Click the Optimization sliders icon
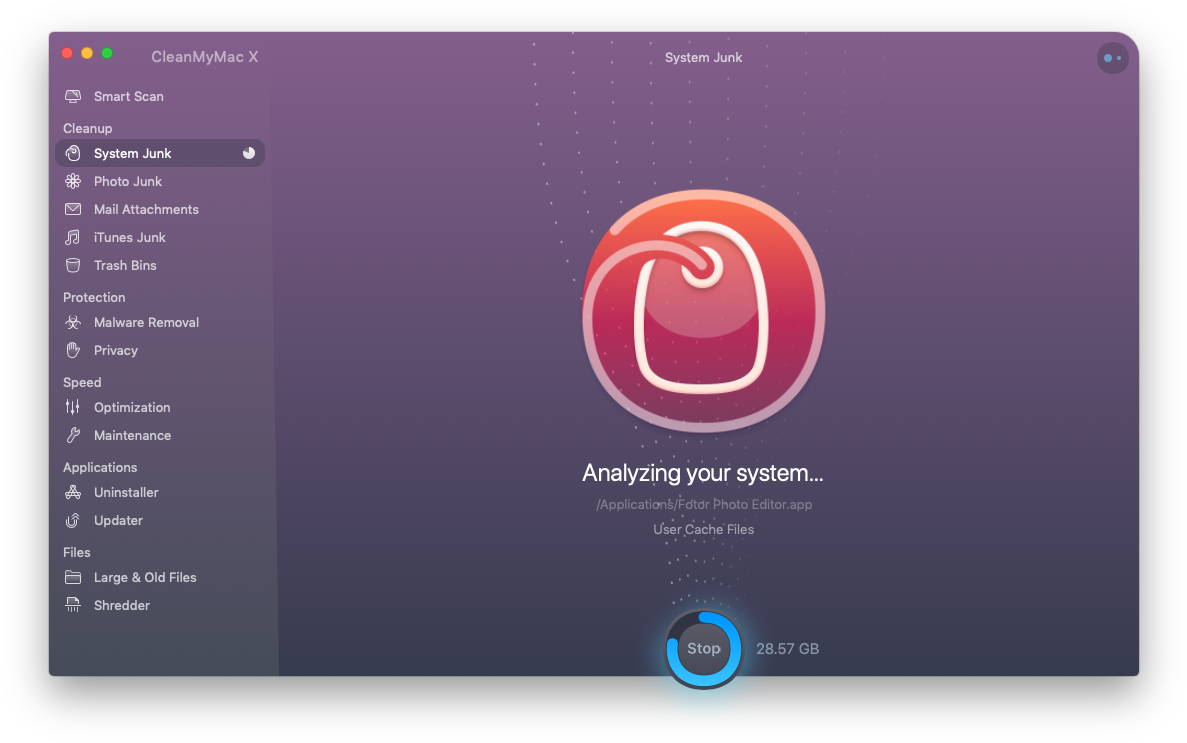Screen dimensions: 1187x743 pyautogui.click(x=73, y=407)
